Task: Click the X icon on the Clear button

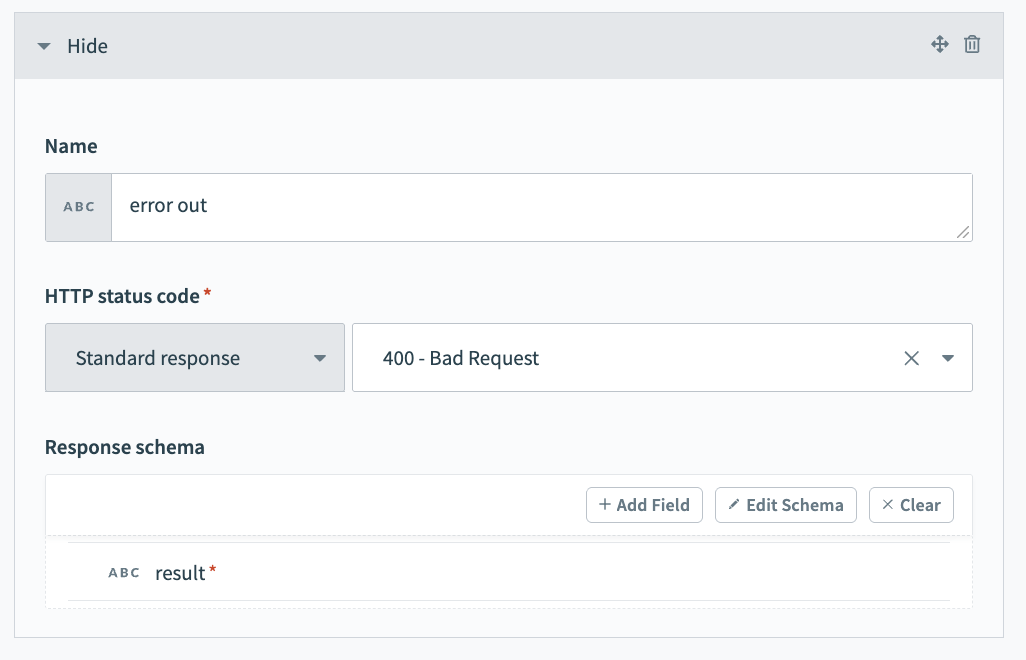Action: pos(888,505)
